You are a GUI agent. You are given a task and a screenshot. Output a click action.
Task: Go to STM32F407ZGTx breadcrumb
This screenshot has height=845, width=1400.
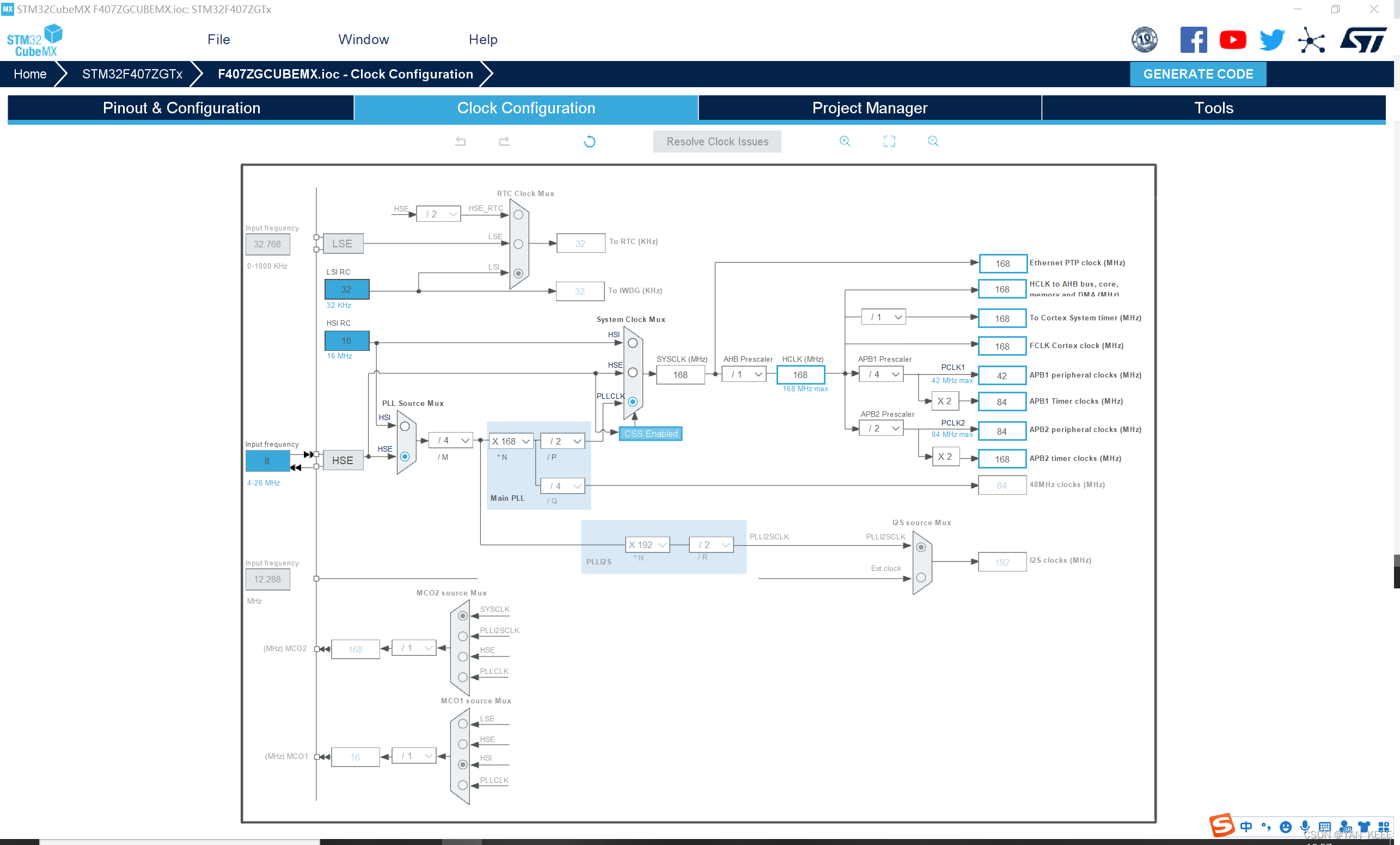[x=132, y=74]
